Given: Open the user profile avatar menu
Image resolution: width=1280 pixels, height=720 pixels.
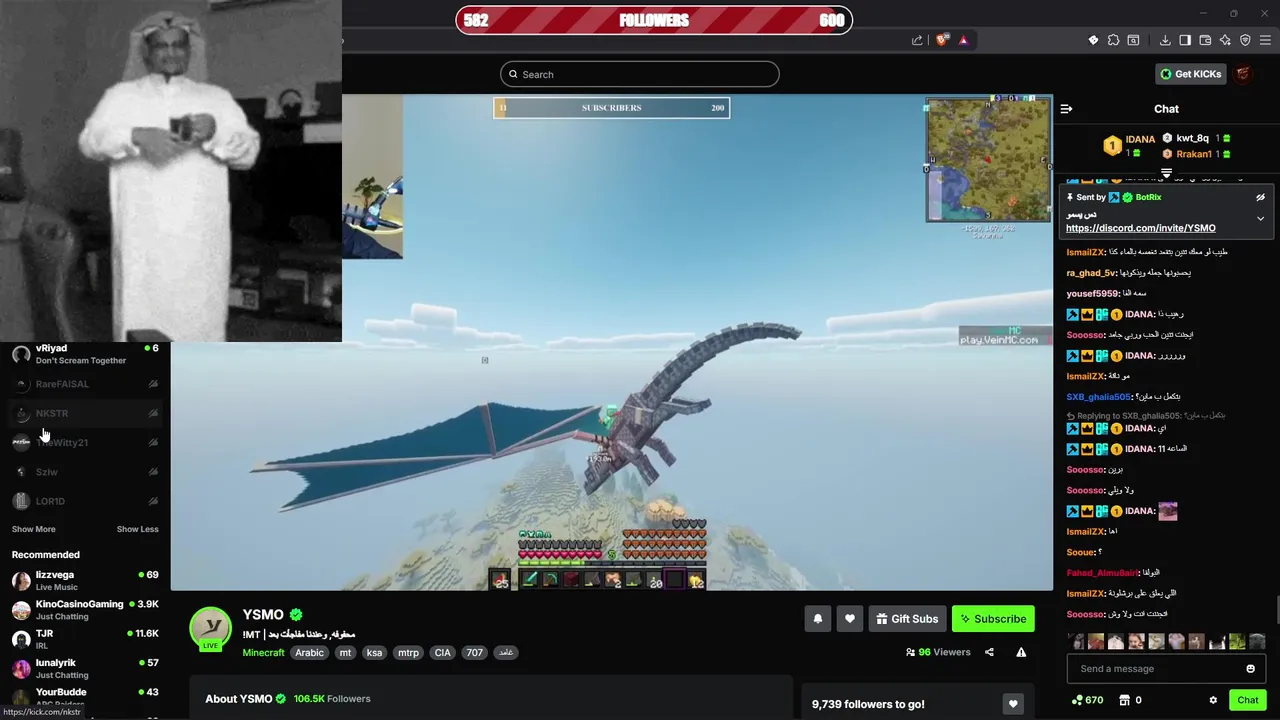Looking at the screenshot, I should pos(1243,74).
